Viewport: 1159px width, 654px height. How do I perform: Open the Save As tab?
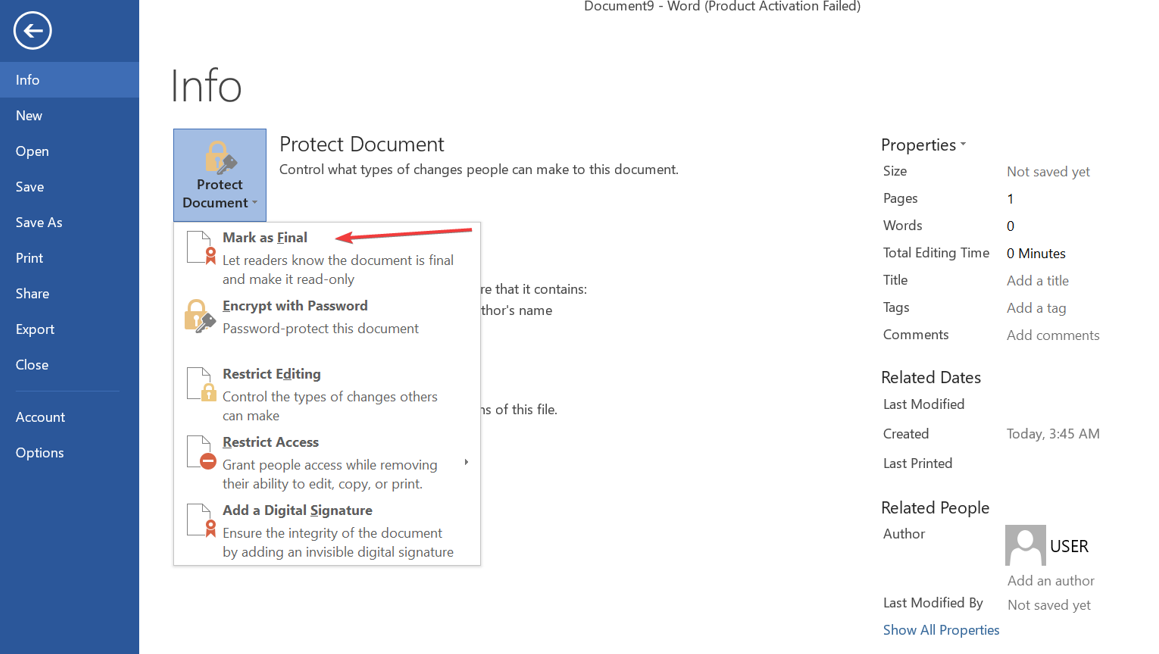tap(39, 222)
